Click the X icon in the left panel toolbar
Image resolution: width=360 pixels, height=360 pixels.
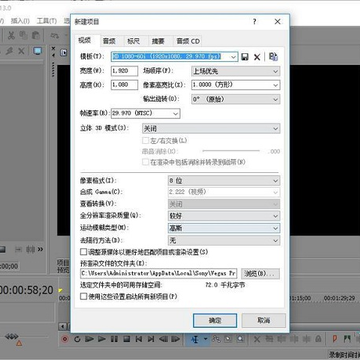(x=21, y=51)
